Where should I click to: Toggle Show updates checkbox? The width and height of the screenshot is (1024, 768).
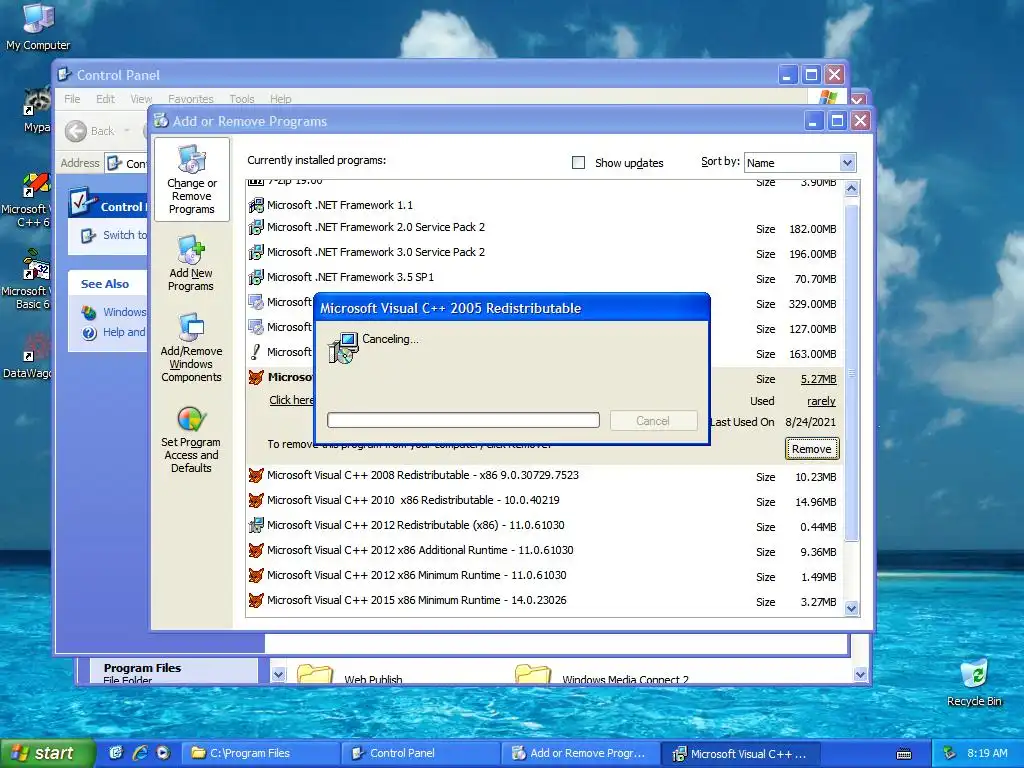(579, 163)
